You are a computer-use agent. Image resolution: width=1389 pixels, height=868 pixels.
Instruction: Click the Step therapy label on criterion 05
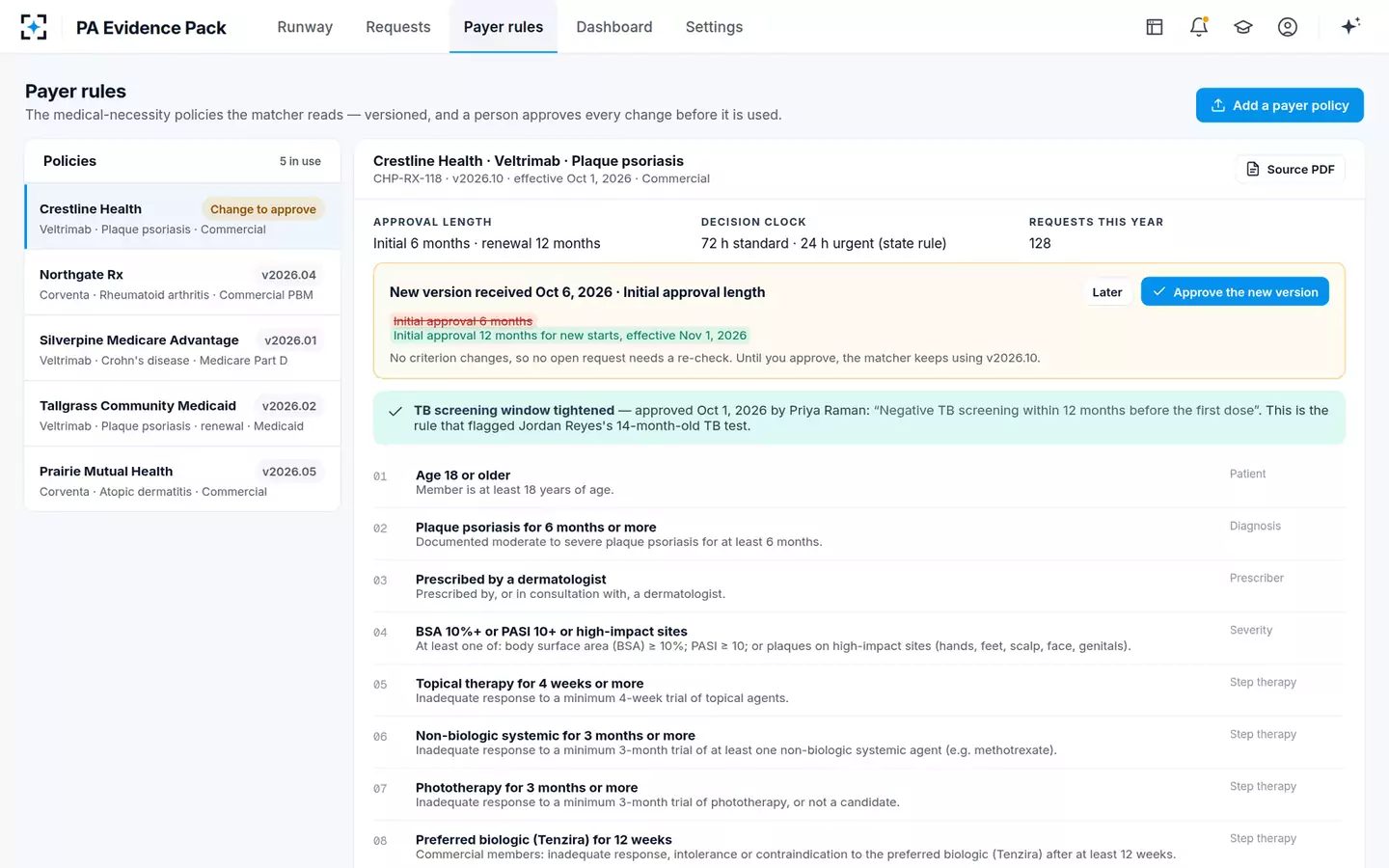[x=1263, y=682]
